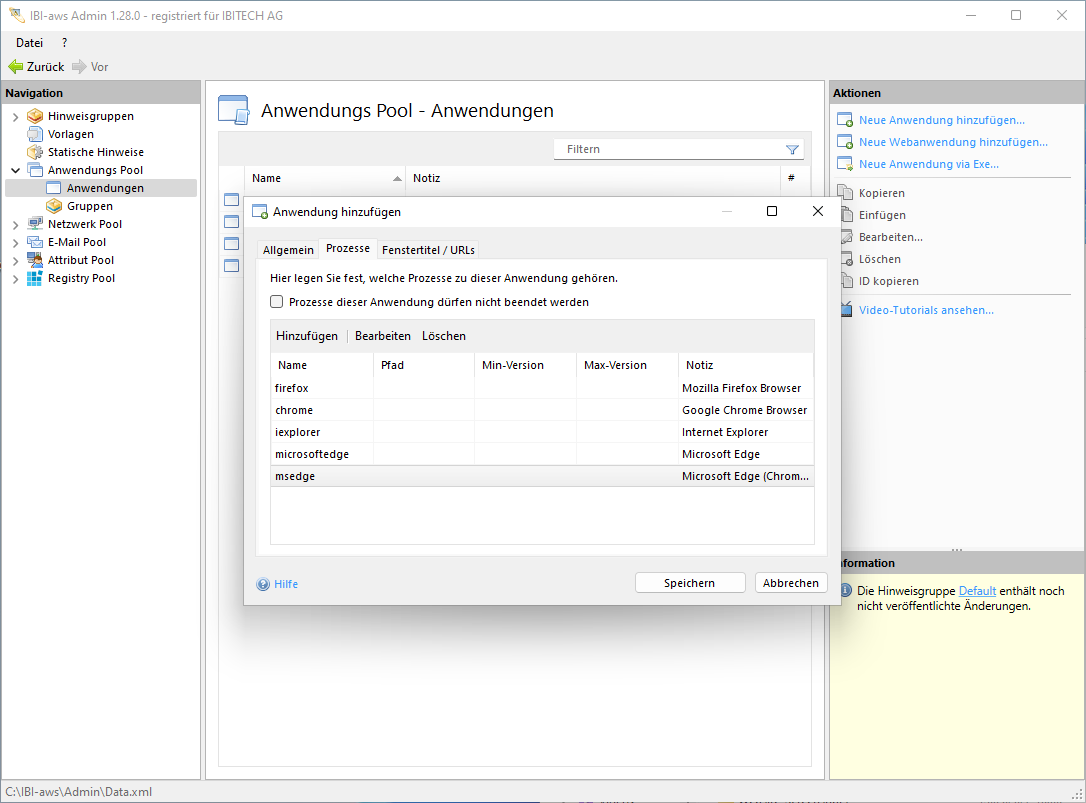The height and width of the screenshot is (803, 1086).
Task: Click the blue Hilfe question mark icon
Action: point(263,584)
